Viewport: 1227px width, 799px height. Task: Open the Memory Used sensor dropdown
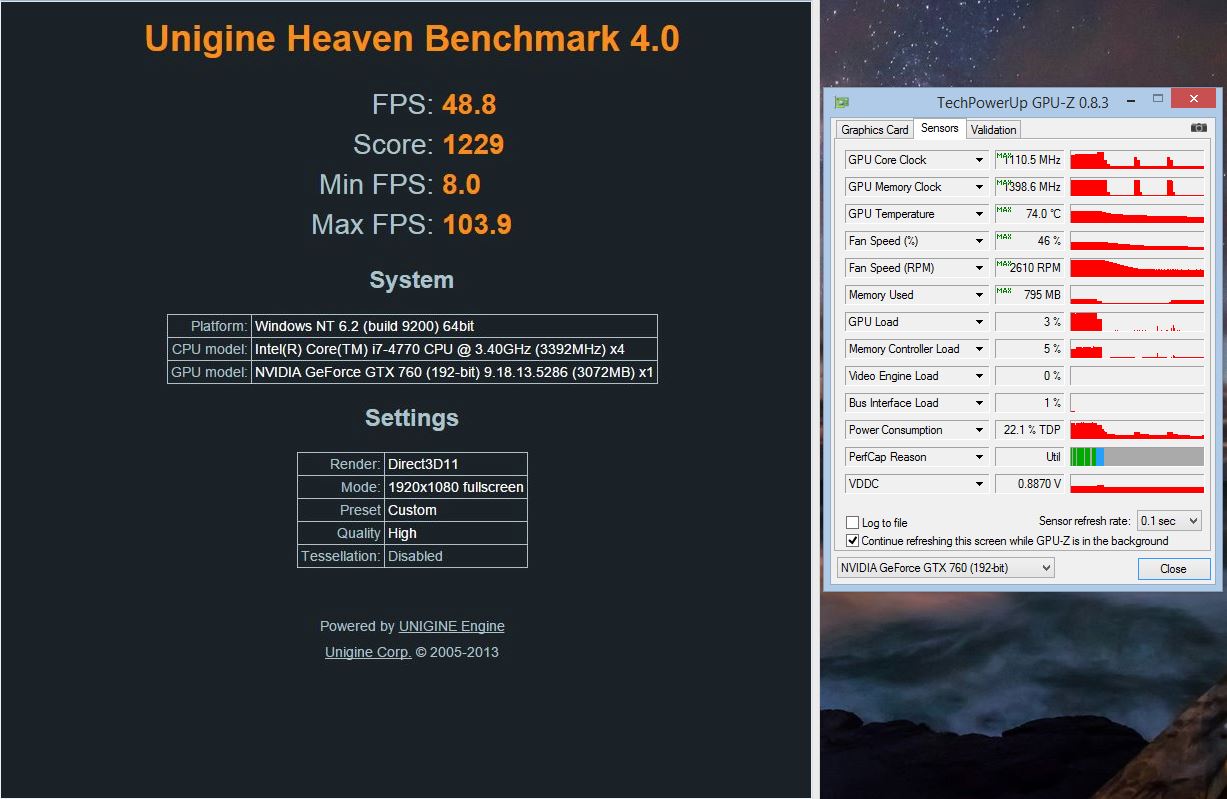(980, 295)
